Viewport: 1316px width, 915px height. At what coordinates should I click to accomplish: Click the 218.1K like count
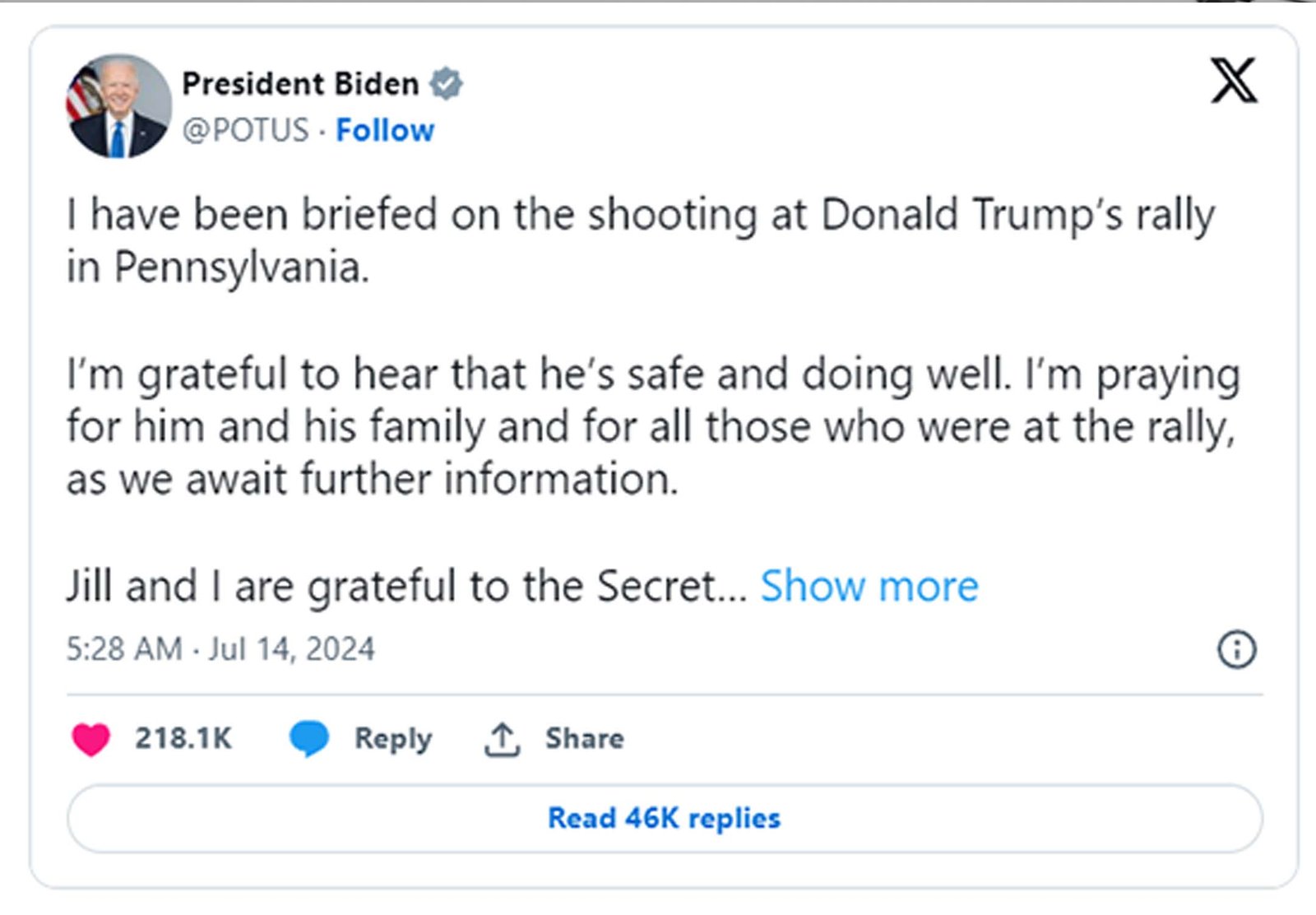181,738
